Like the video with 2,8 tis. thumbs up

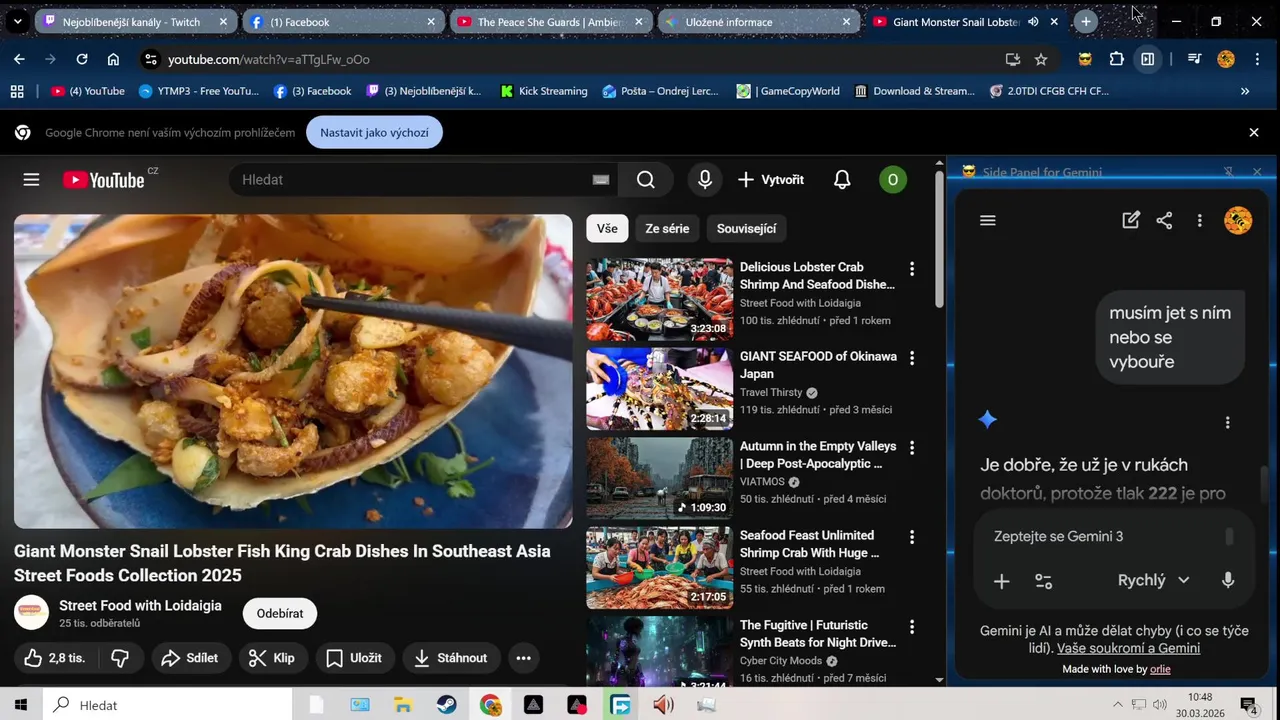pyautogui.click(x=55, y=658)
